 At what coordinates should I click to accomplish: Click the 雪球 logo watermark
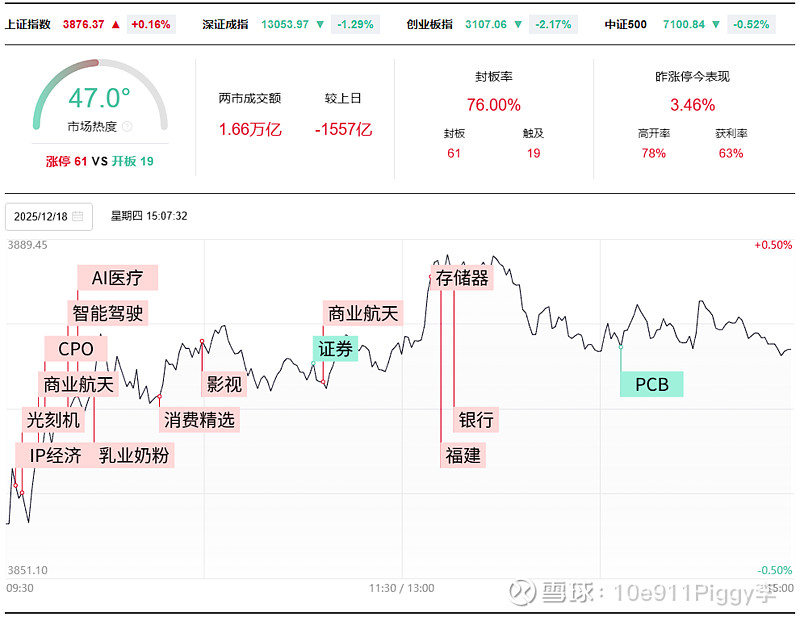pos(520,593)
